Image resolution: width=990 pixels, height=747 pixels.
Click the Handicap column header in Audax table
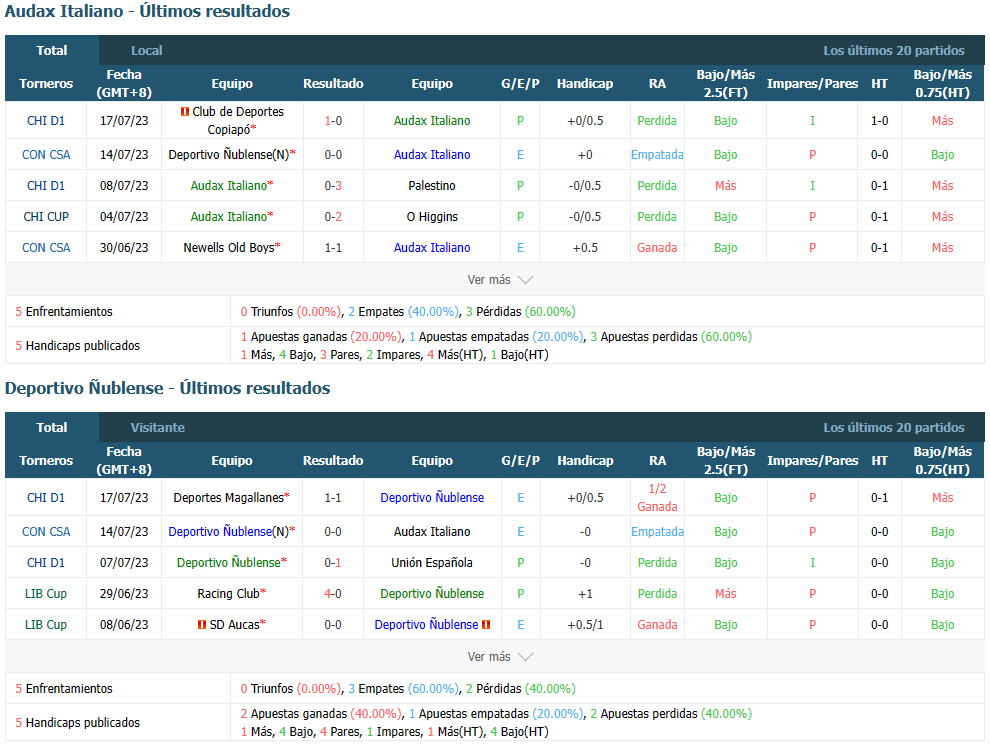[585, 83]
